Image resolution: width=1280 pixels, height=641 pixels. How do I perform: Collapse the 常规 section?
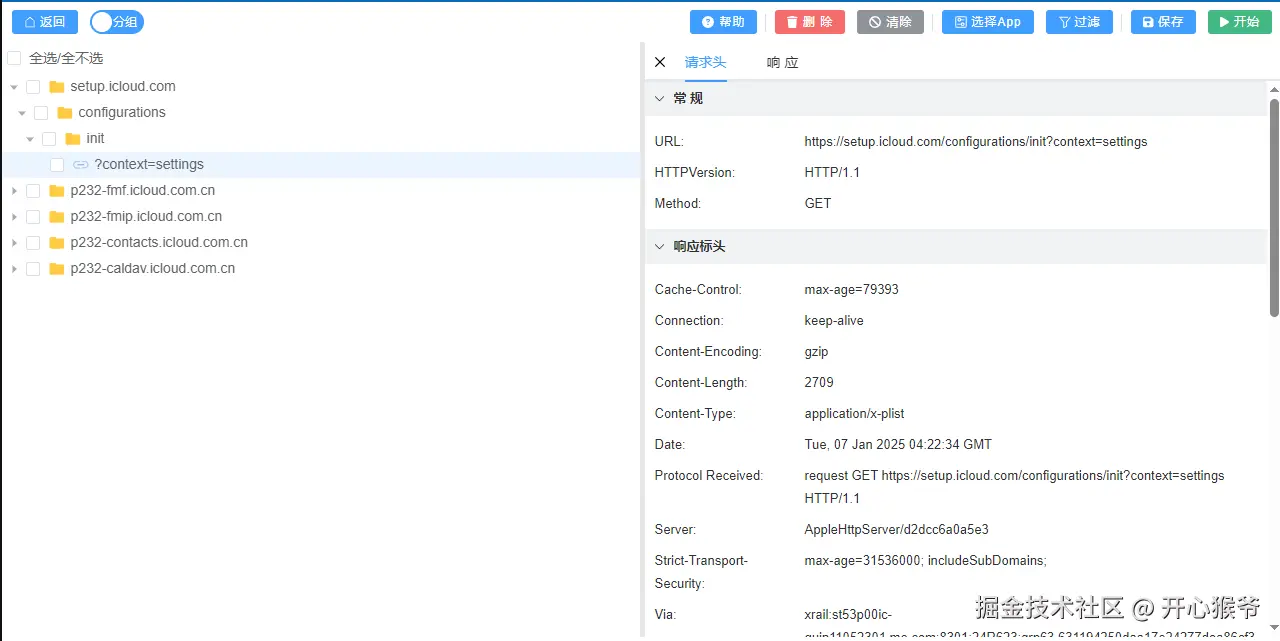click(x=659, y=97)
